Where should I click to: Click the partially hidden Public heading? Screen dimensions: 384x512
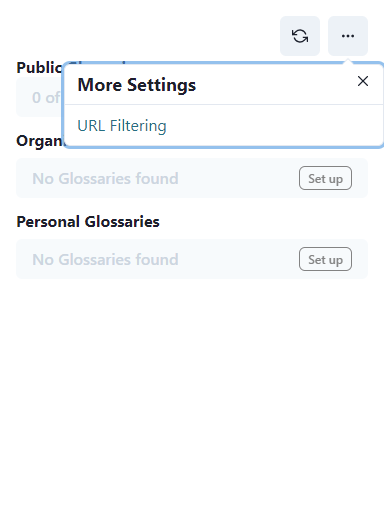(x=39, y=68)
